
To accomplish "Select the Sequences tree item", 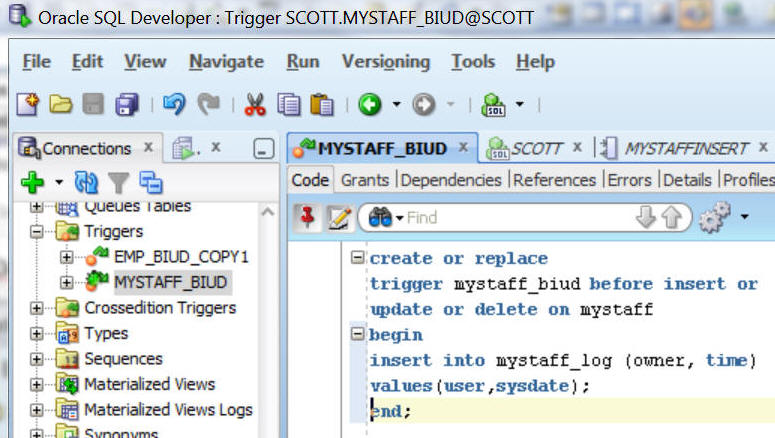I will click(123, 359).
